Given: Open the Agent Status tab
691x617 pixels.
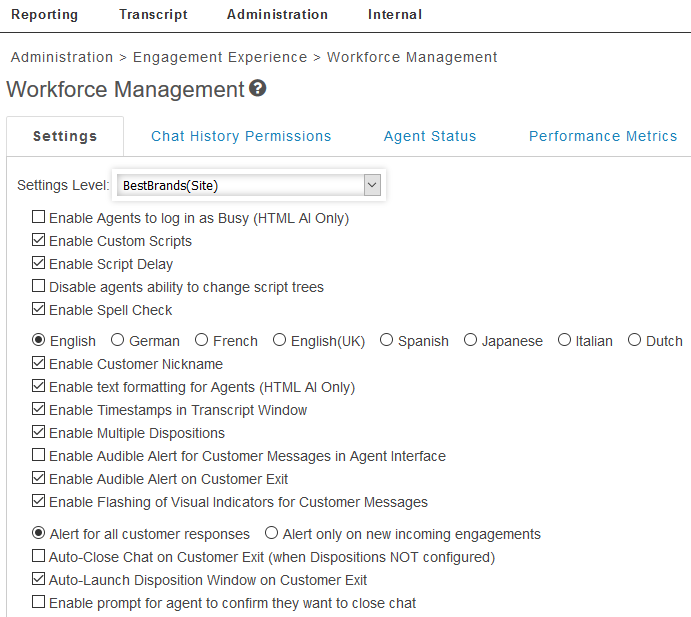Looking at the screenshot, I should coord(430,136).
